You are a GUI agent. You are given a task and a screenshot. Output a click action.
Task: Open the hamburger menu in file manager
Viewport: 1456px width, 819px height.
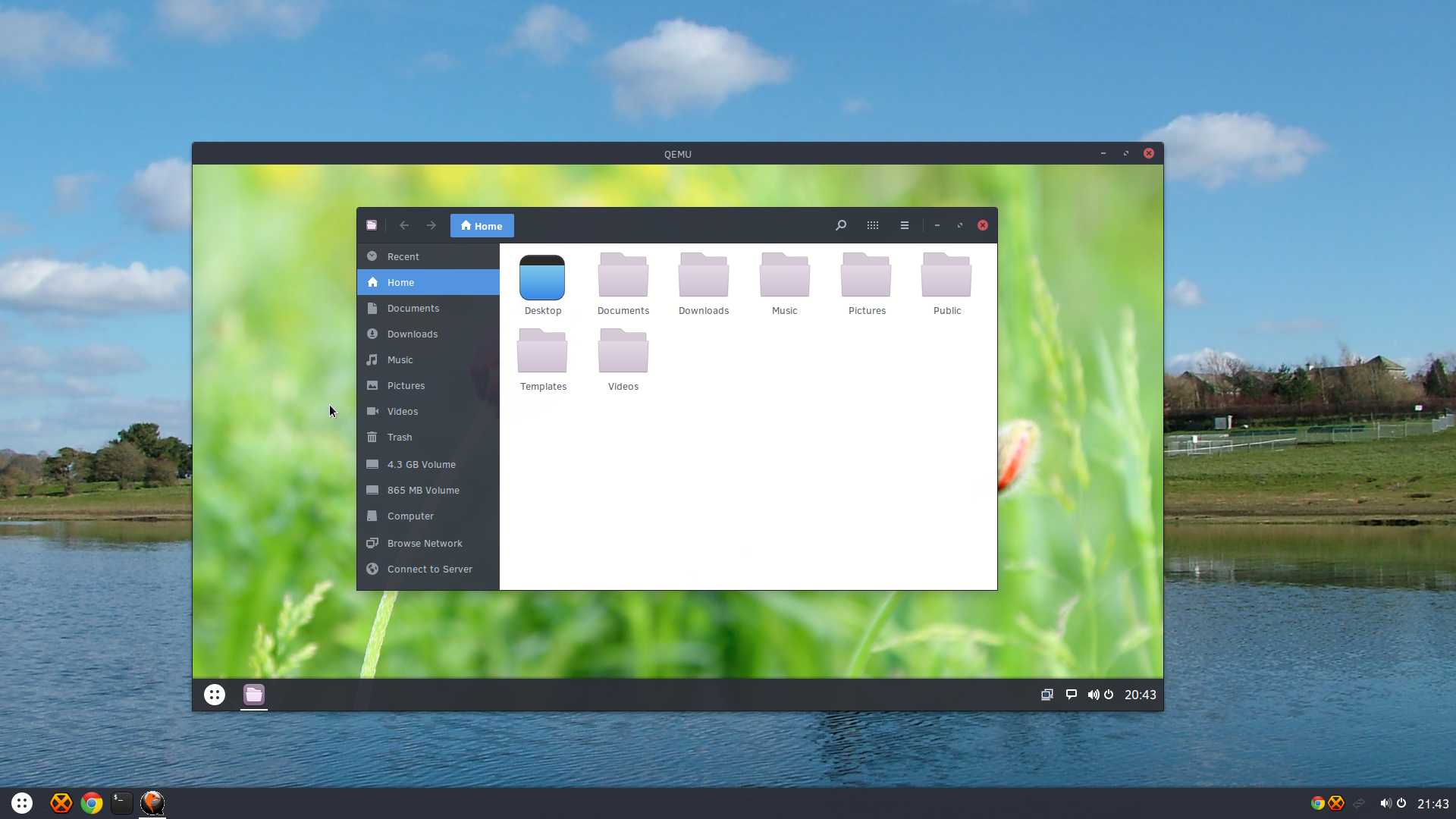[x=905, y=225]
